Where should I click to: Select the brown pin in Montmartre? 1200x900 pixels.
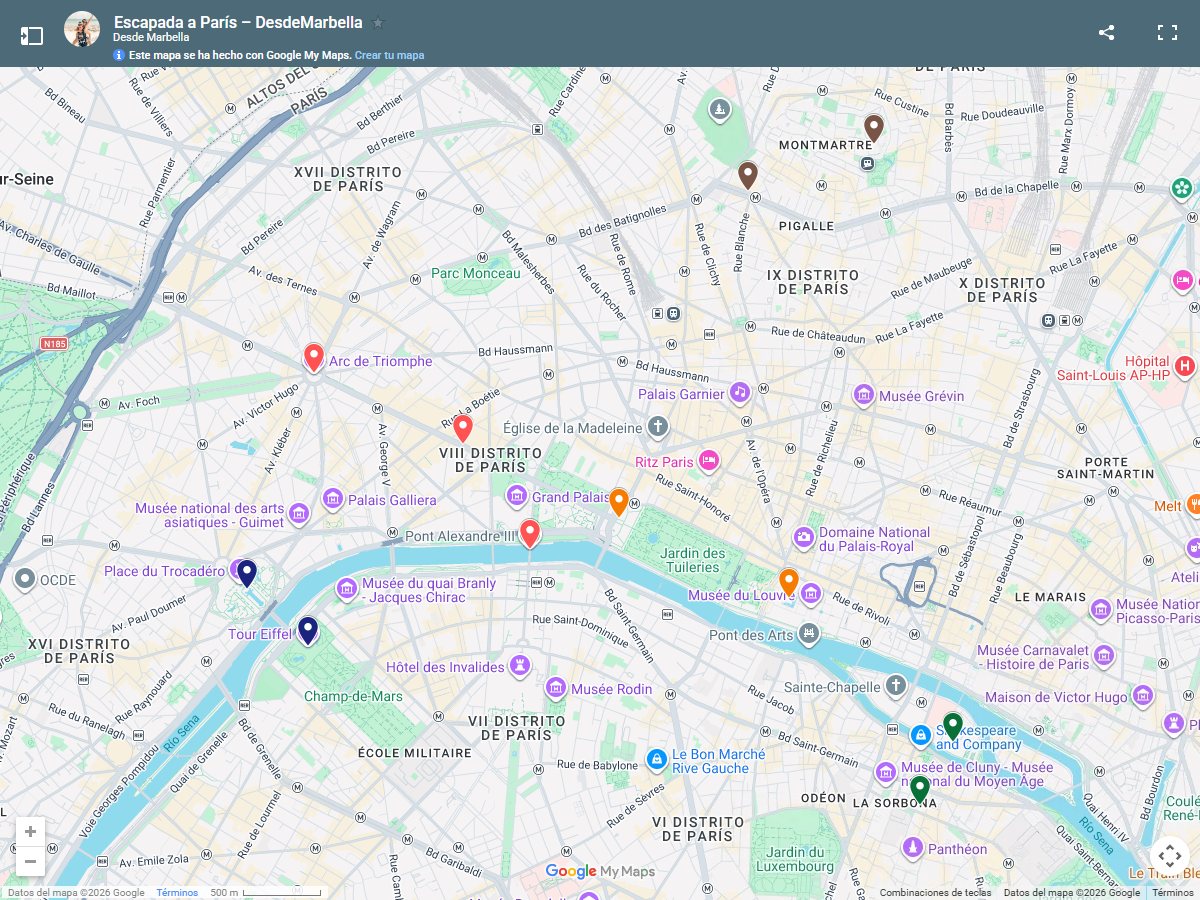[x=874, y=127]
